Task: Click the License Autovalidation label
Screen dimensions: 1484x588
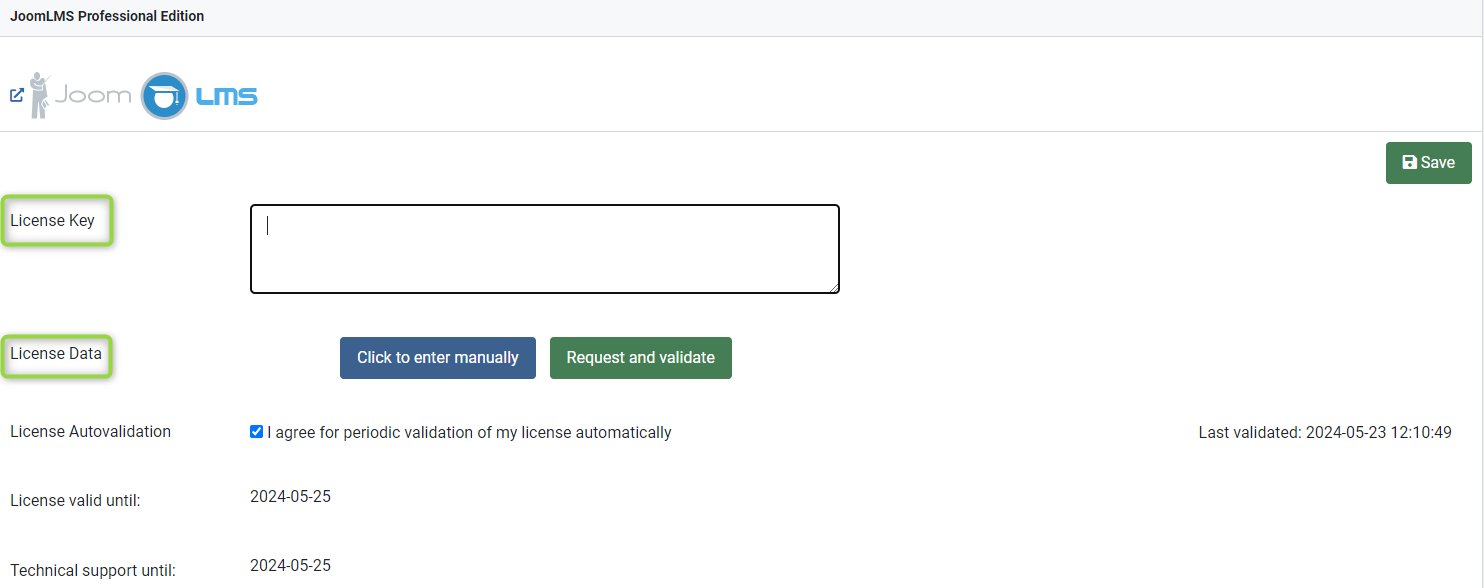Action: 90,432
